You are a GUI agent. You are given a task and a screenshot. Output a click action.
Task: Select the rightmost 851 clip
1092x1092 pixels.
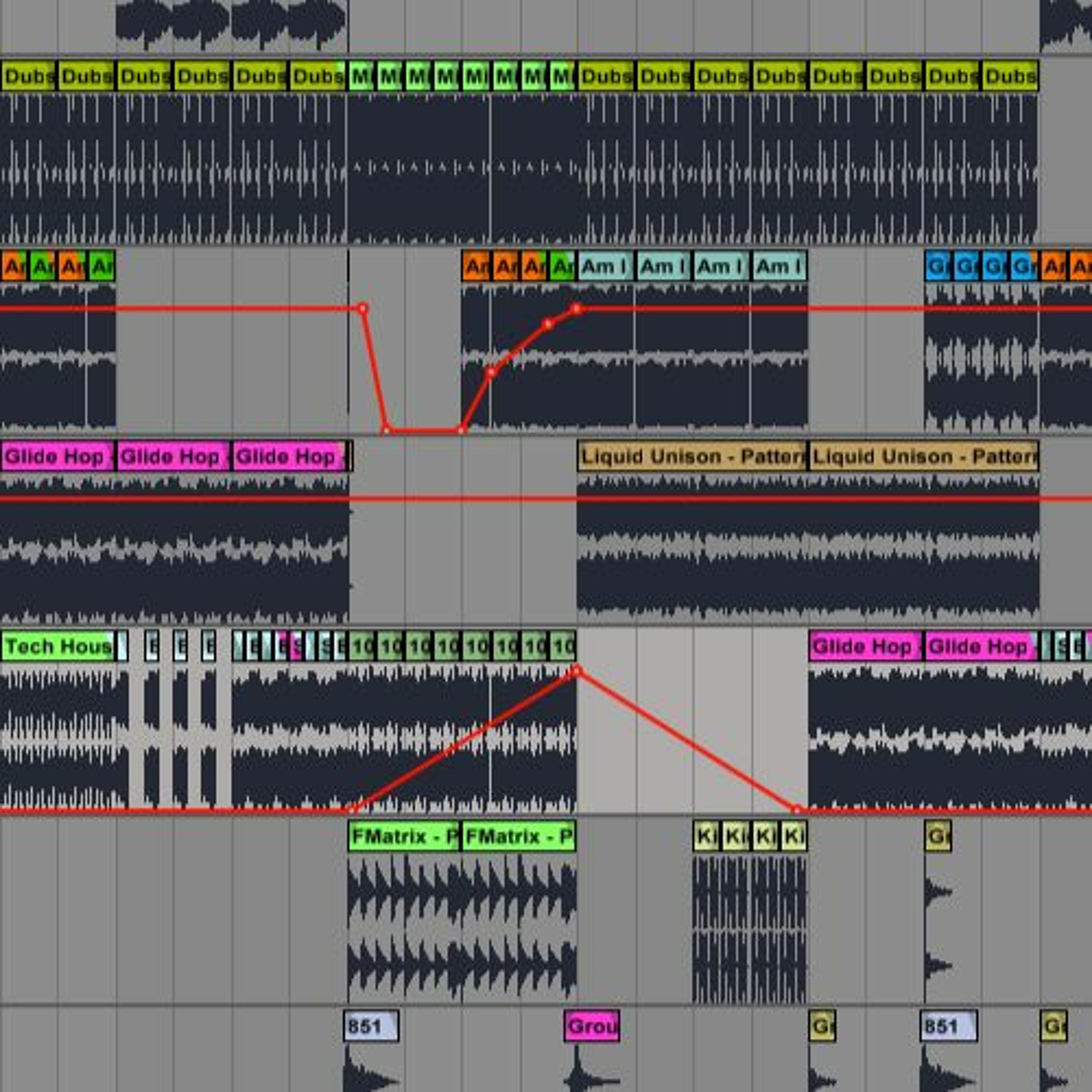click(949, 1026)
